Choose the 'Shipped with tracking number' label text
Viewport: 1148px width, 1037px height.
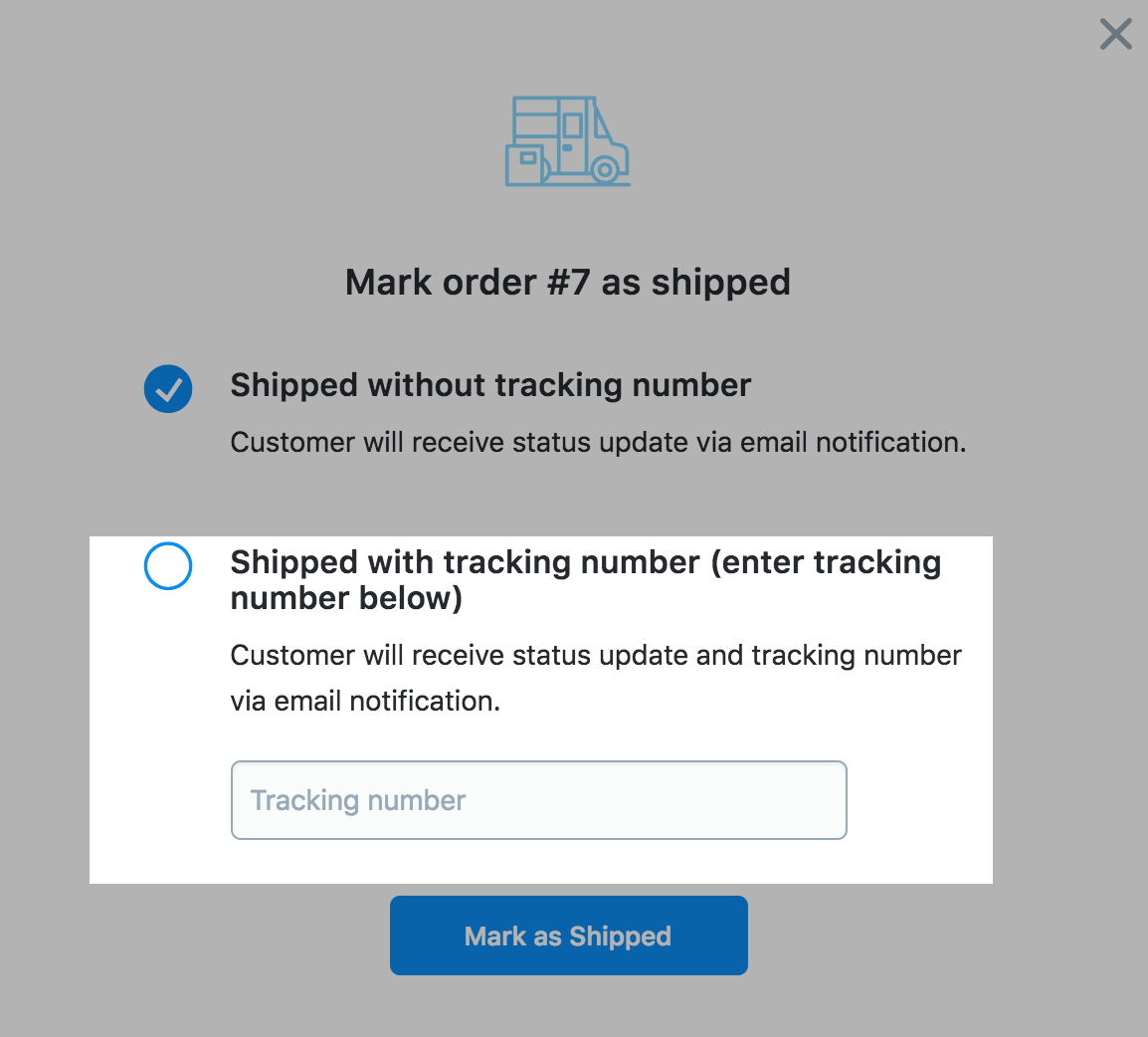click(x=586, y=580)
